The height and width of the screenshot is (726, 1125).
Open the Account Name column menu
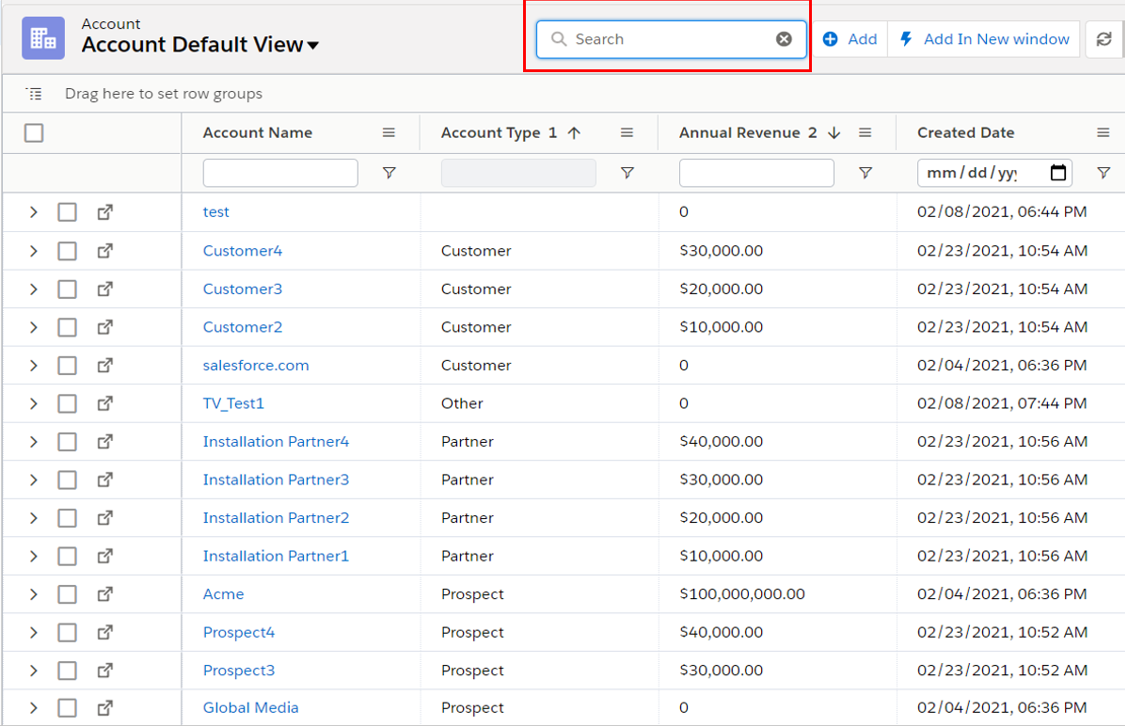(389, 133)
